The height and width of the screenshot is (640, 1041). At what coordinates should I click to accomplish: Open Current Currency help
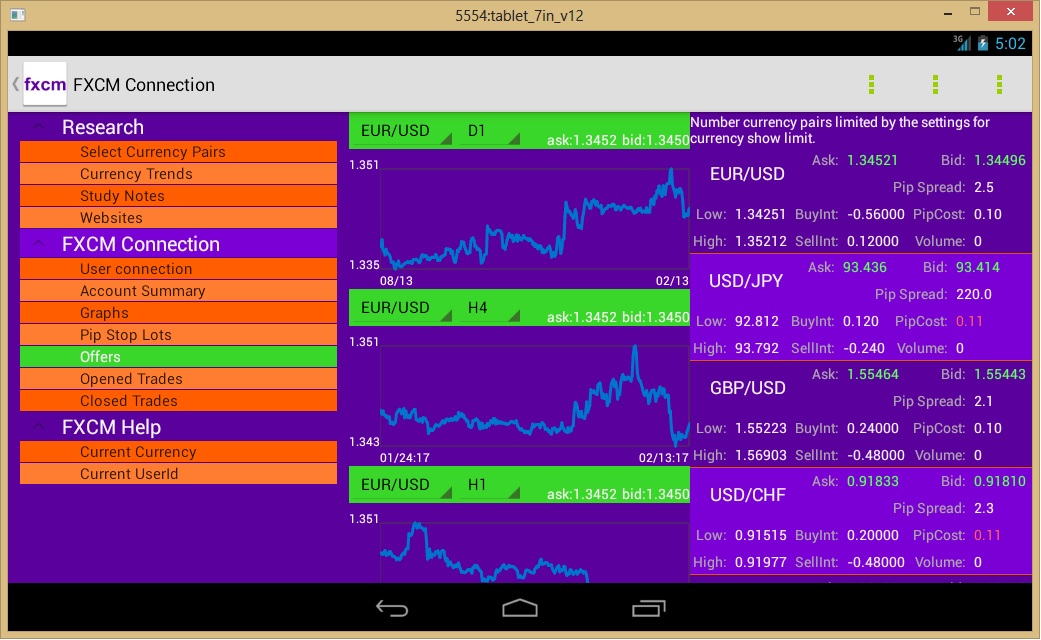click(x=179, y=452)
